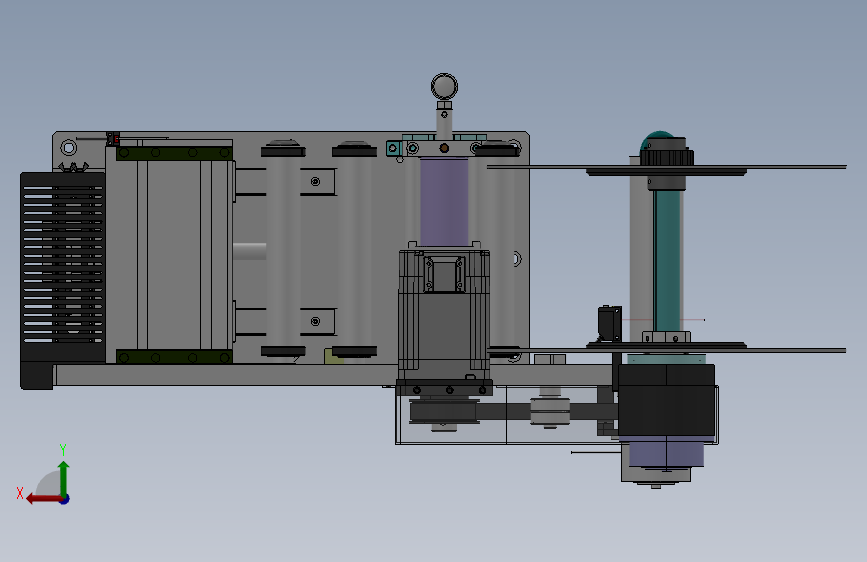Click the green Y axis arrow of the triad
867x562 pixels.
point(64,477)
